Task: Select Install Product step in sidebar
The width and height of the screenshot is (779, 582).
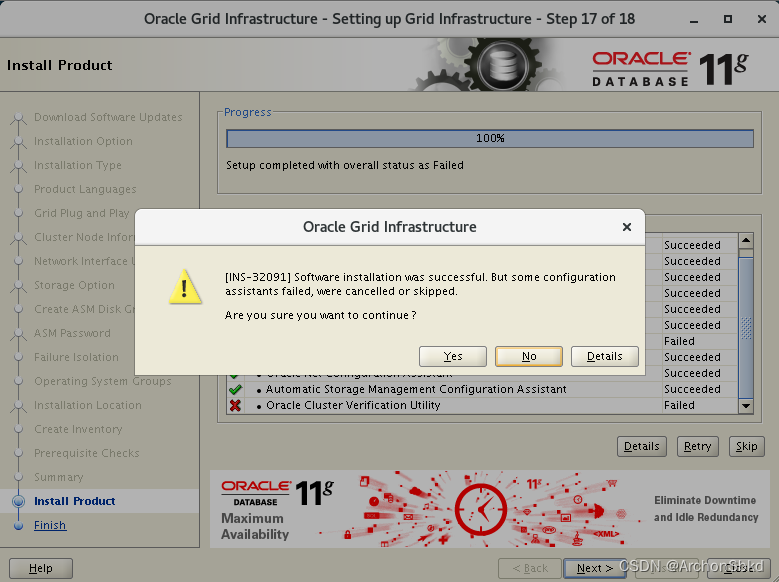Action: (x=75, y=501)
